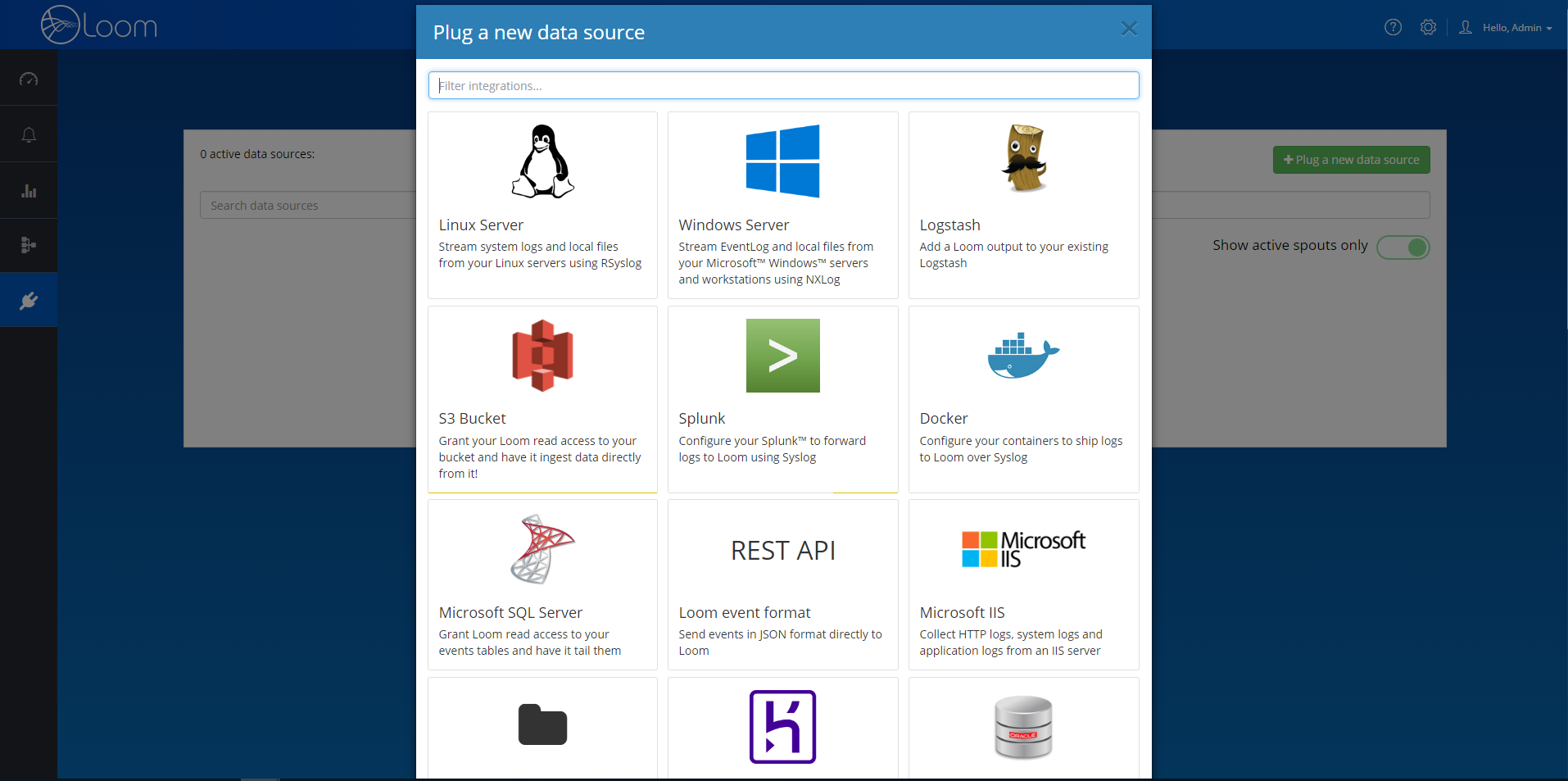
Task: Click the Loom logo
Action: [x=99, y=25]
